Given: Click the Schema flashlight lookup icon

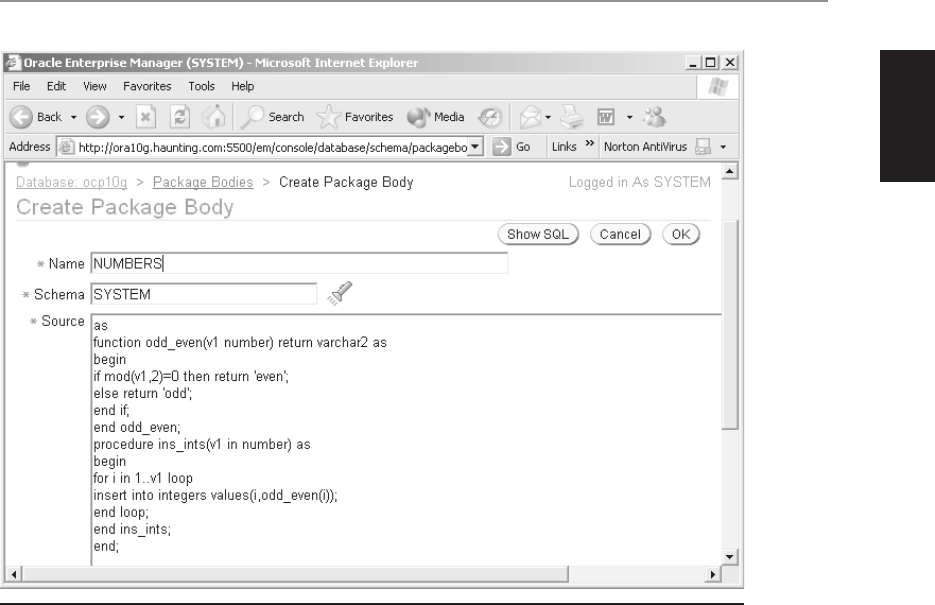Looking at the screenshot, I should [x=340, y=293].
